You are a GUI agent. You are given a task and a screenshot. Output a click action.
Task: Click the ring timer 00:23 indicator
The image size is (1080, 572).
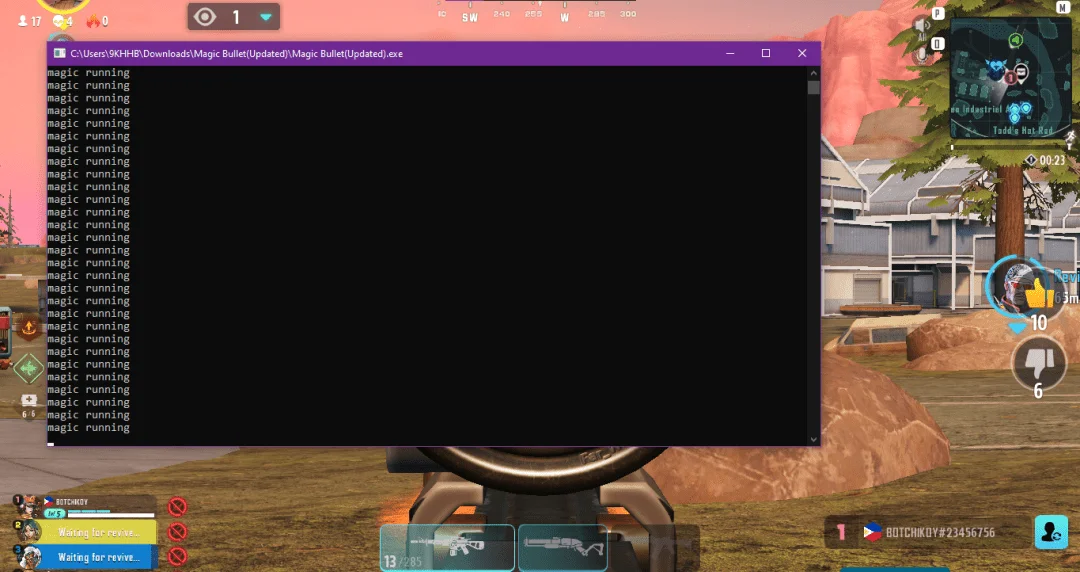(x=1046, y=161)
